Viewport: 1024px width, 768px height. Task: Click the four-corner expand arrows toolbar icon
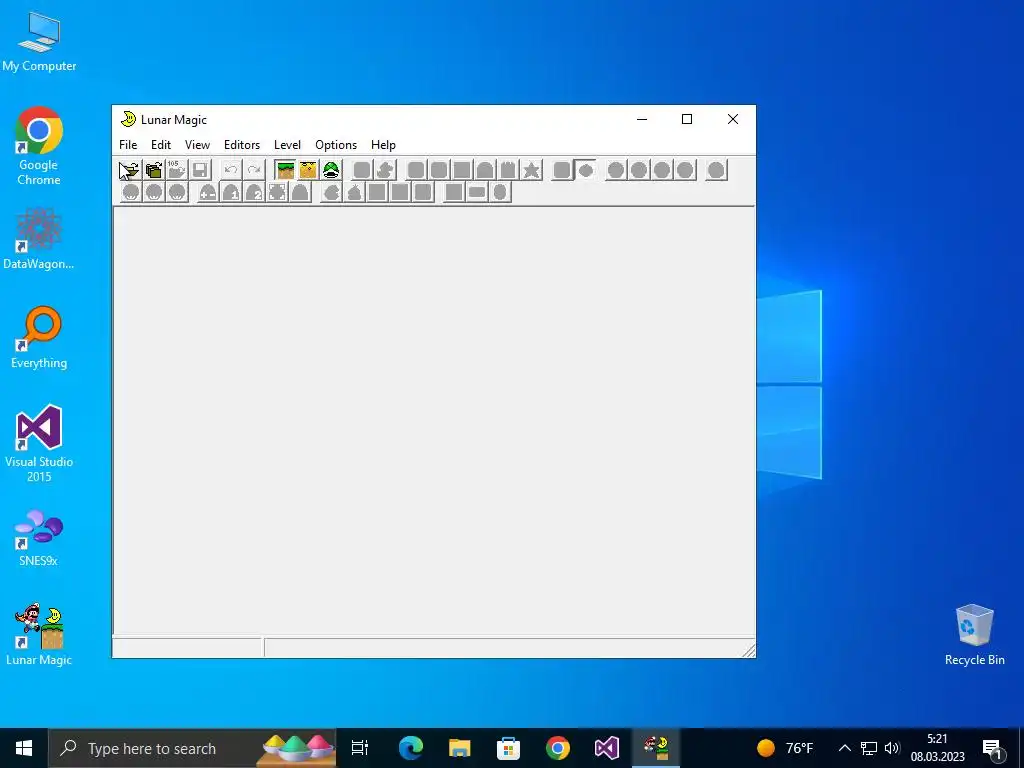coord(277,193)
